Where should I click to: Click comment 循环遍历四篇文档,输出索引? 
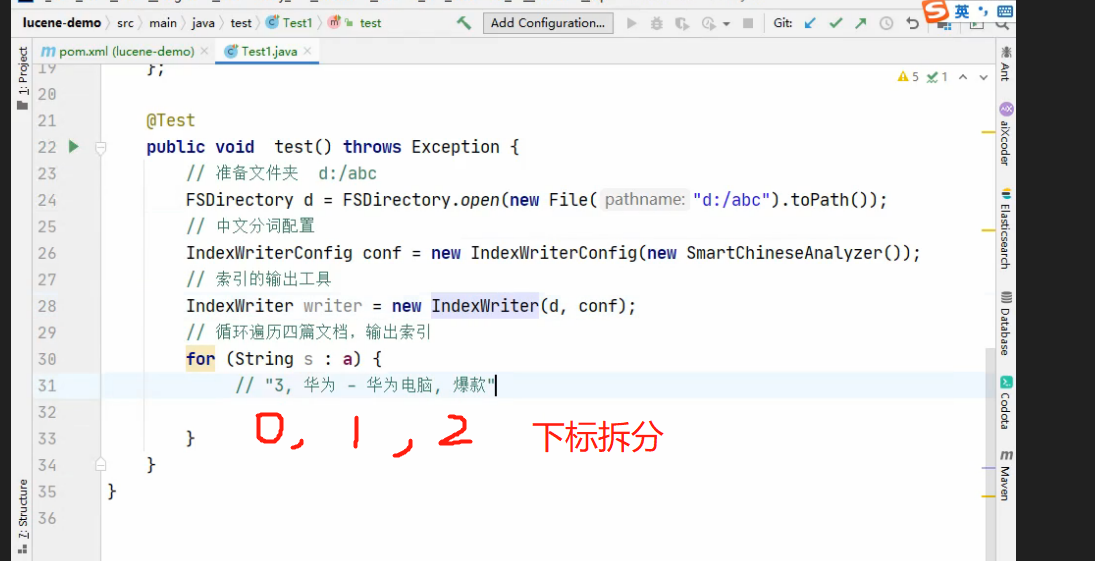pyautogui.click(x=309, y=333)
